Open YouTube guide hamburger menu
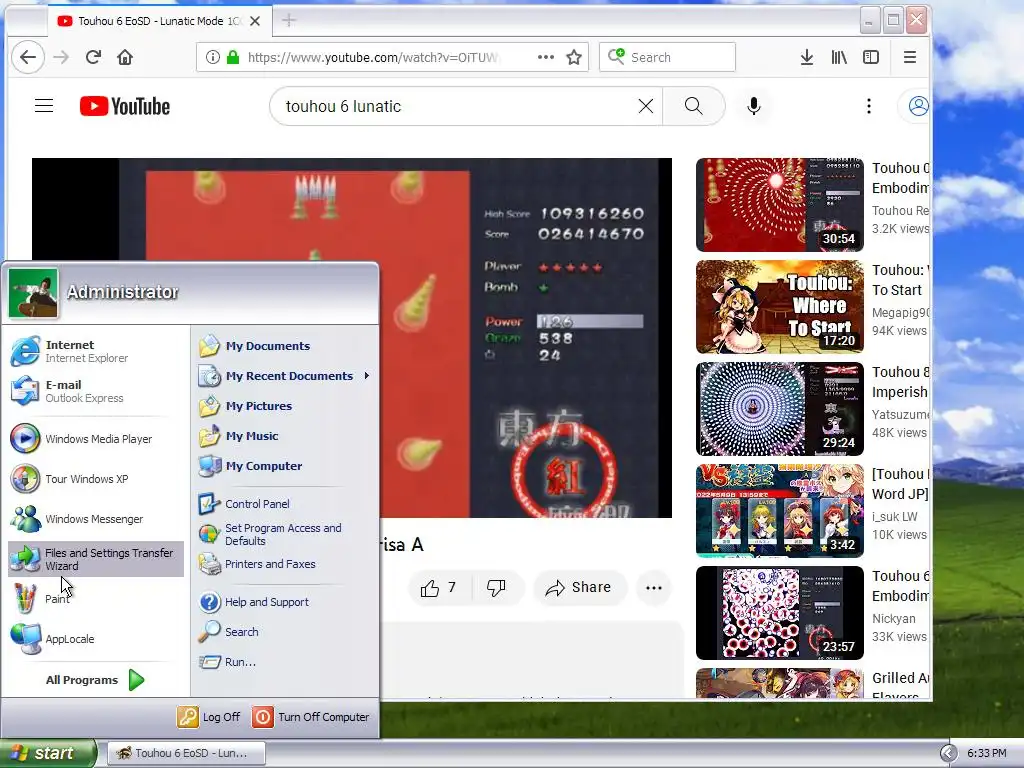 pyautogui.click(x=44, y=106)
